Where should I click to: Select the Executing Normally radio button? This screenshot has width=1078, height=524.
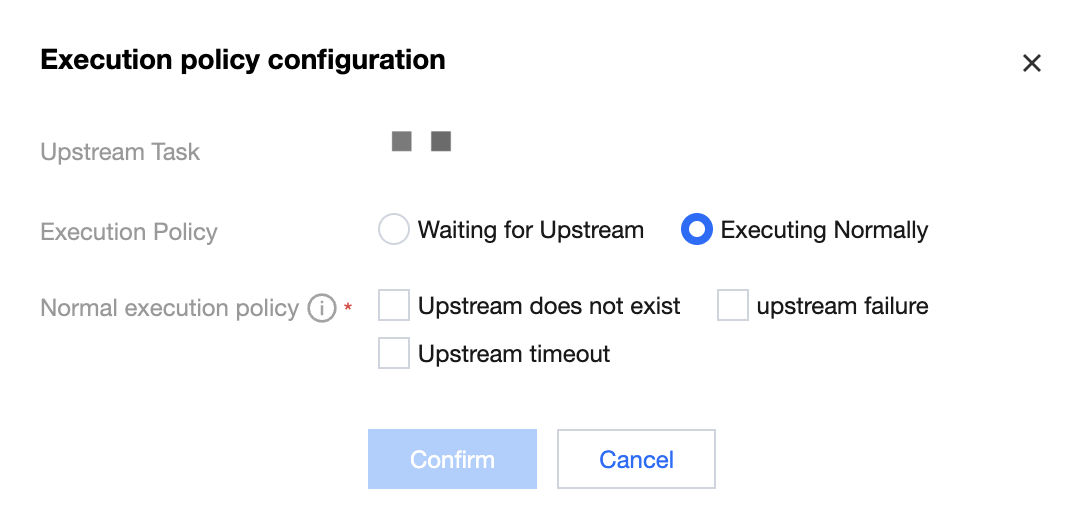click(696, 230)
